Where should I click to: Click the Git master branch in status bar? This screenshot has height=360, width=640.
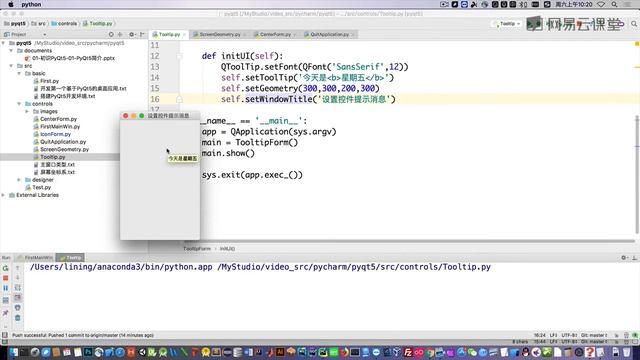click(x=594, y=335)
